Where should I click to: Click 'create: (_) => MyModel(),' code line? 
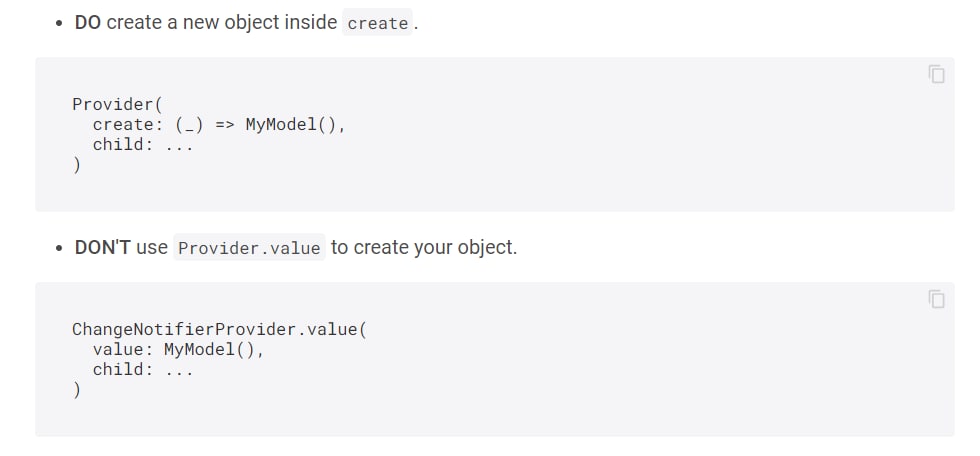[x=219, y=124]
